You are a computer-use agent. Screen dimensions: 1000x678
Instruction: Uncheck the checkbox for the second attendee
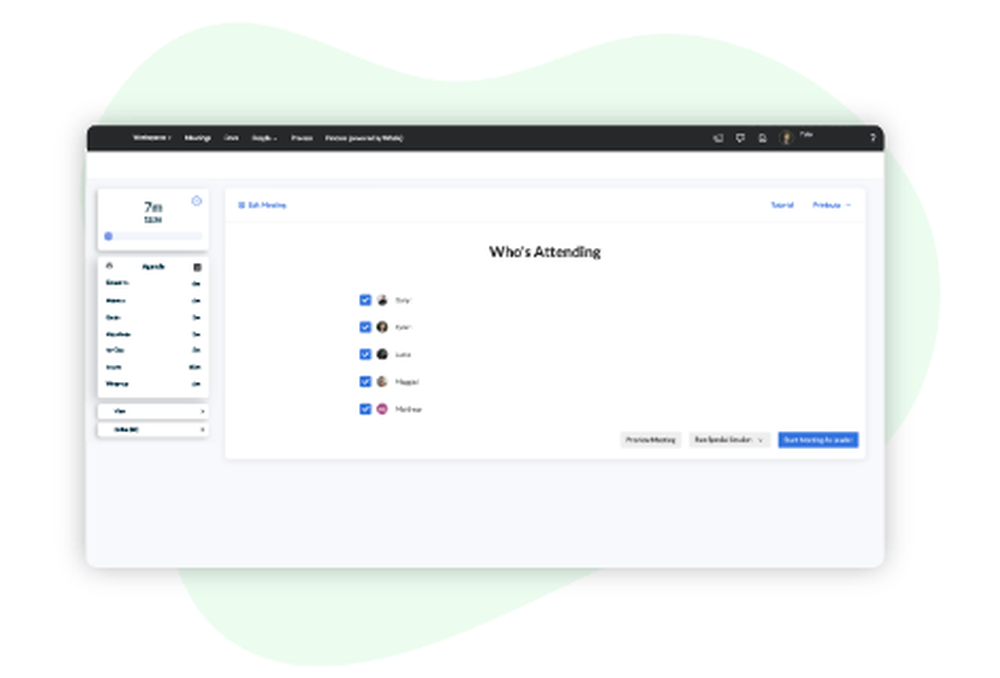365,327
